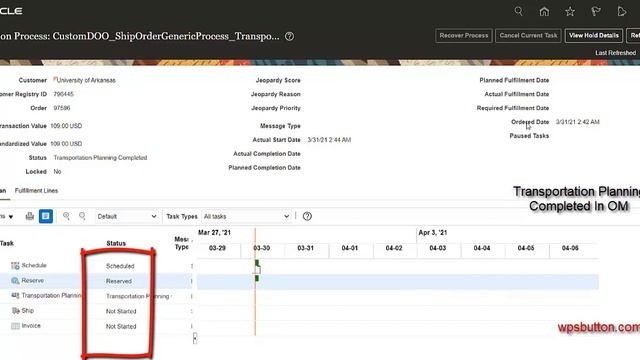
Task: Print the Gantt chart with printer icon
Action: [x=29, y=216]
